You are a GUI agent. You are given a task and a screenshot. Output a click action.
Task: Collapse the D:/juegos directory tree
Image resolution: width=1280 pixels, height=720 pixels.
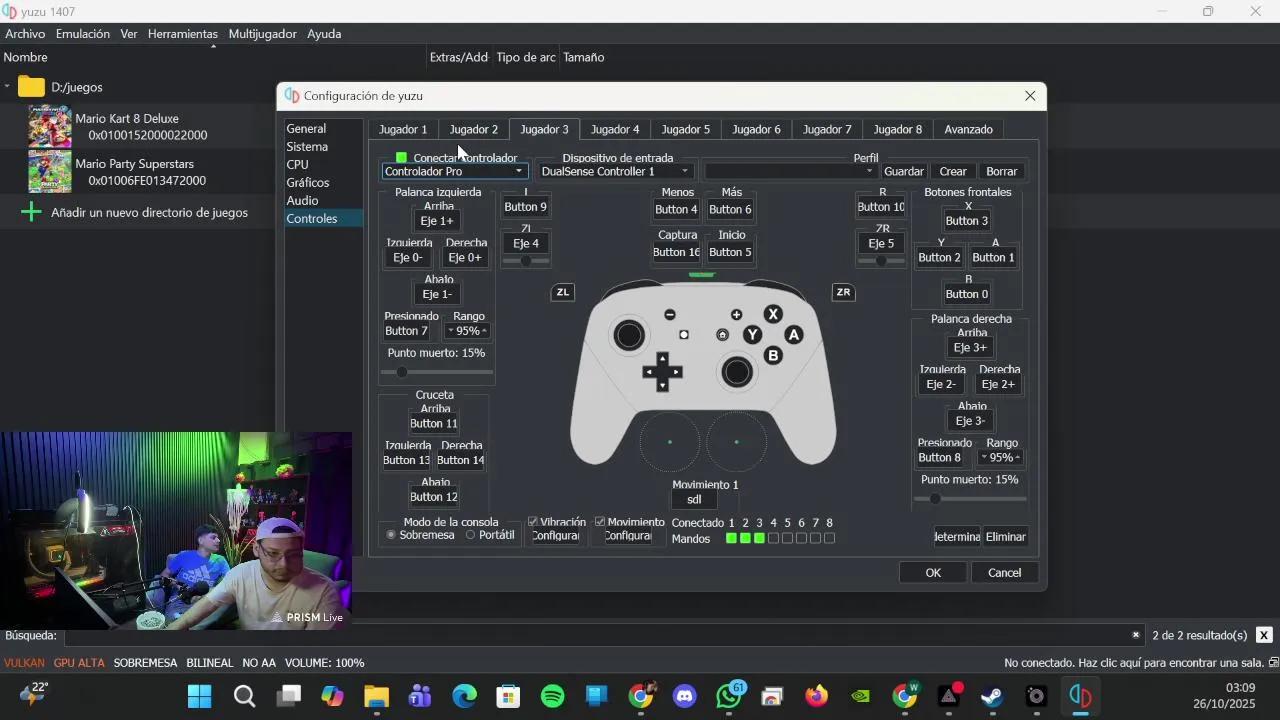tap(7, 87)
